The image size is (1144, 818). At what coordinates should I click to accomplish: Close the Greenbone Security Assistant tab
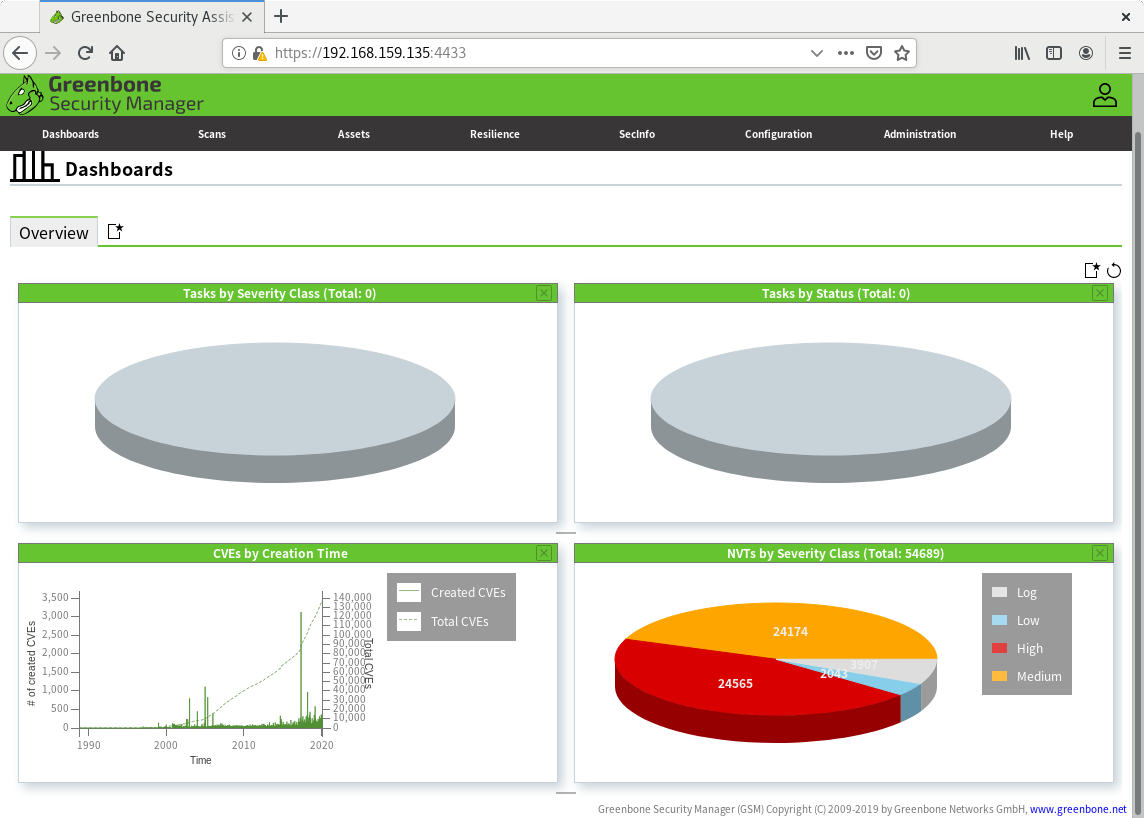coord(247,17)
